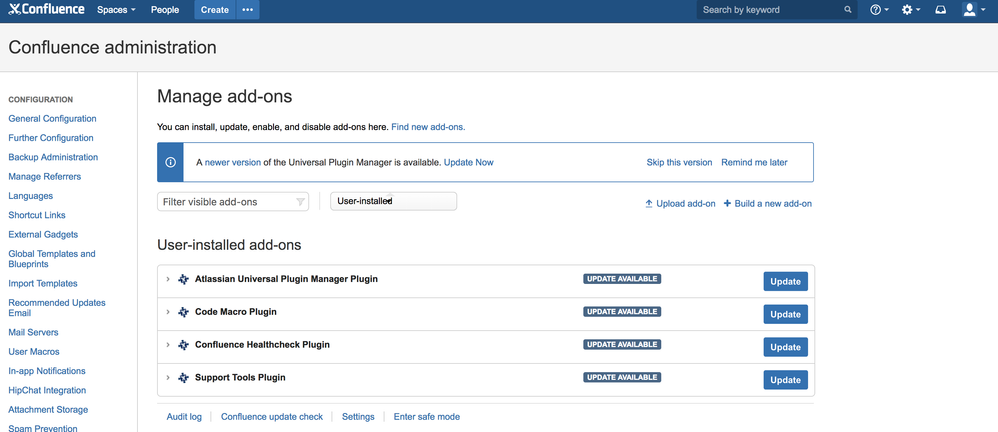Open Import Templates page
This screenshot has width=998, height=432.
pos(43,284)
